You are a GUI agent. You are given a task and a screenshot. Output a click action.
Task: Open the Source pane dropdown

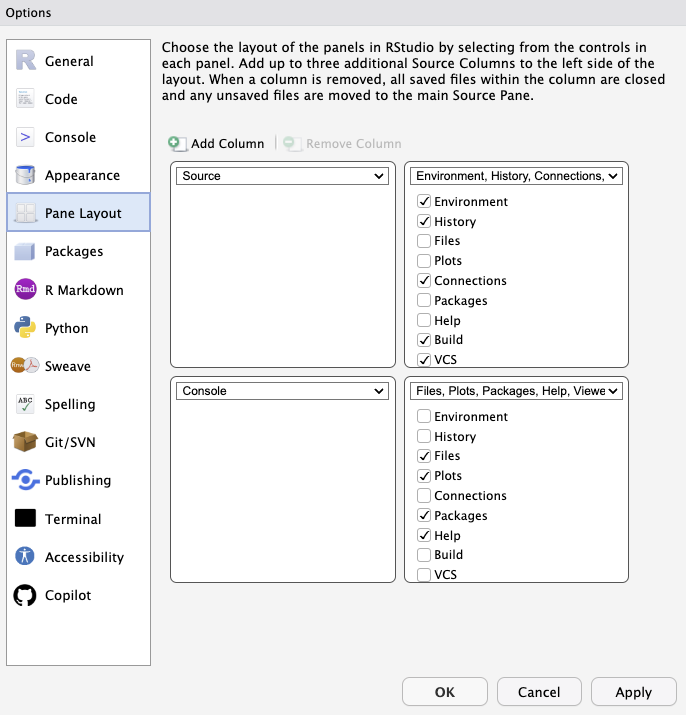pos(282,176)
